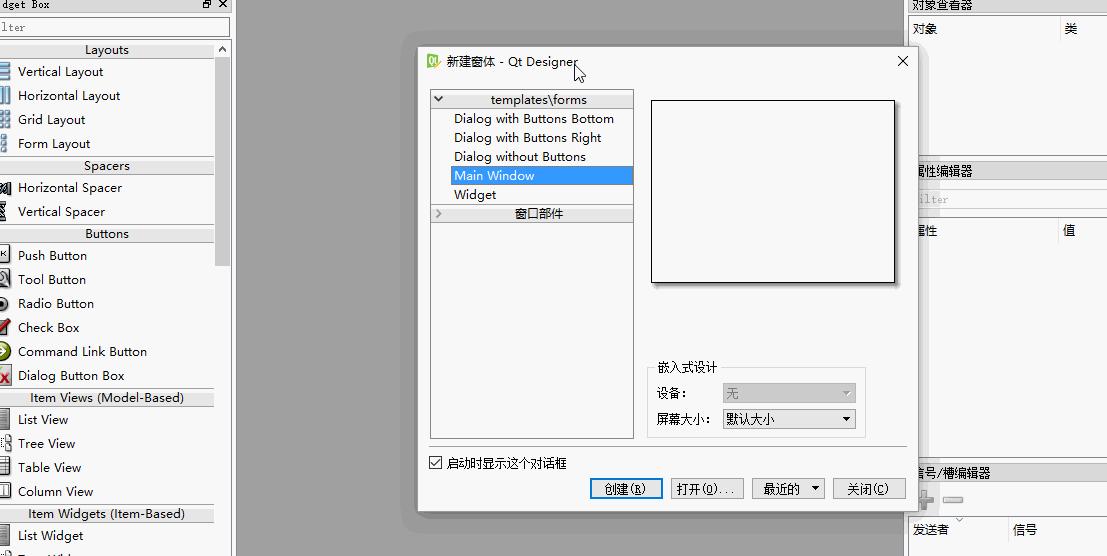Float the Widget Box panel
Screen dimensions: 1107x556
[x=207, y=4]
